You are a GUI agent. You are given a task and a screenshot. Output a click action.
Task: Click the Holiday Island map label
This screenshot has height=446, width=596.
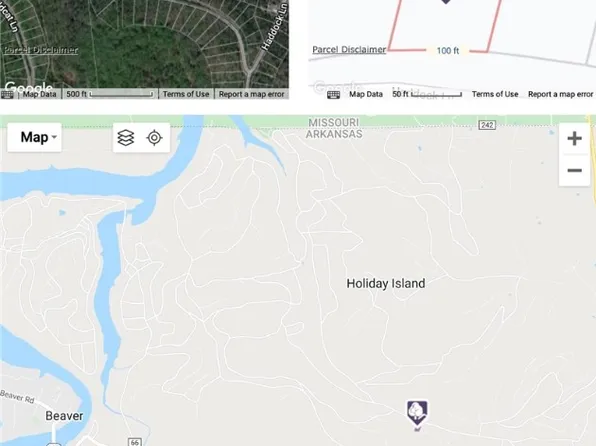386,283
